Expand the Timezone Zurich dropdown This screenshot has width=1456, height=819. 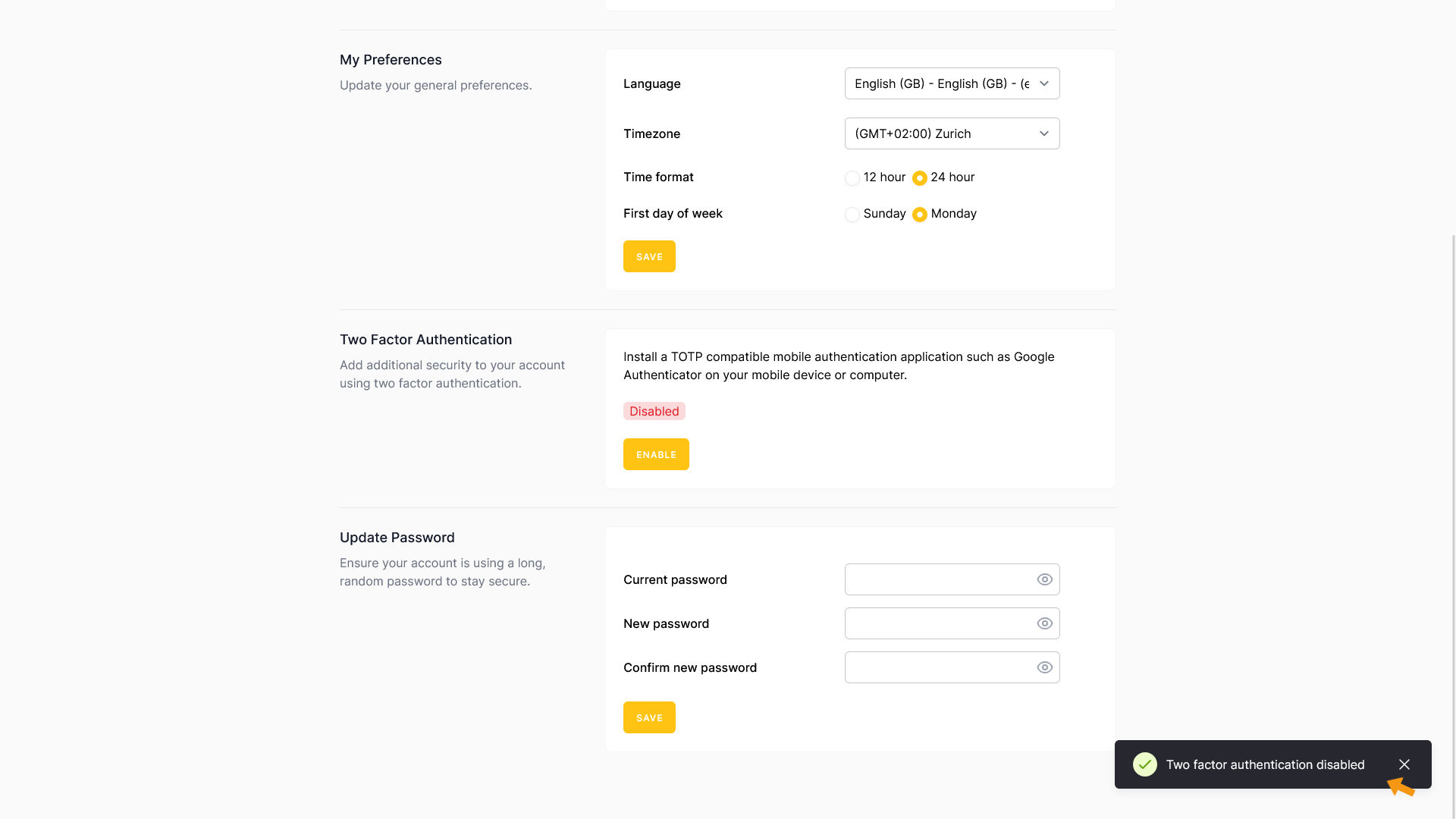[940, 133]
